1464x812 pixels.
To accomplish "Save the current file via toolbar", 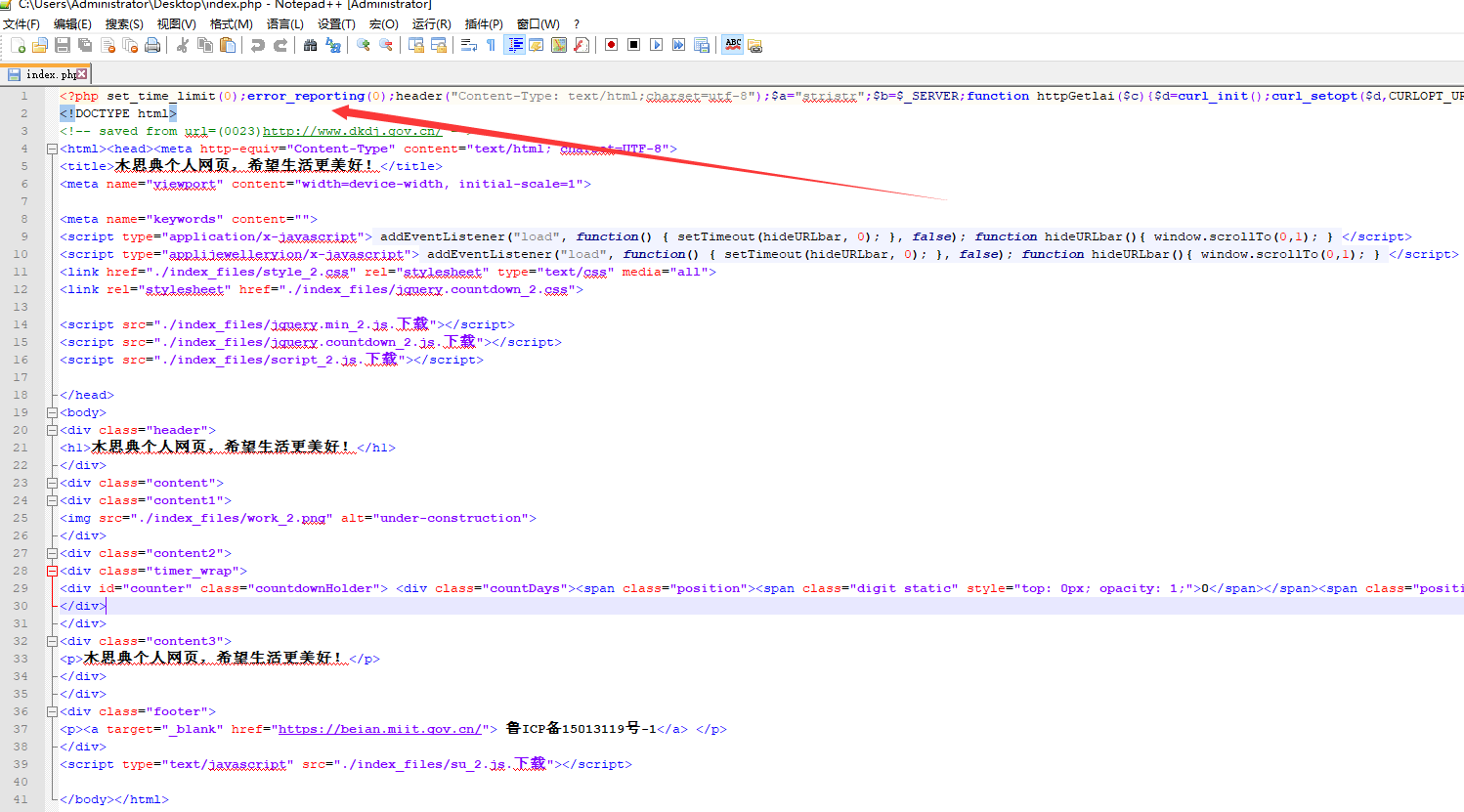I will (63, 45).
